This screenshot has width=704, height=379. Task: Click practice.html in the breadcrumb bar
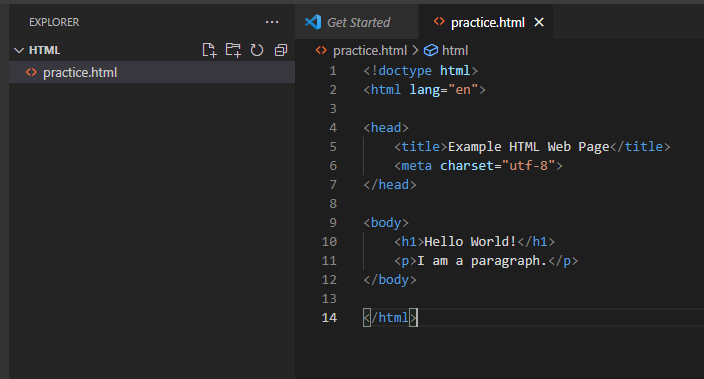point(370,50)
